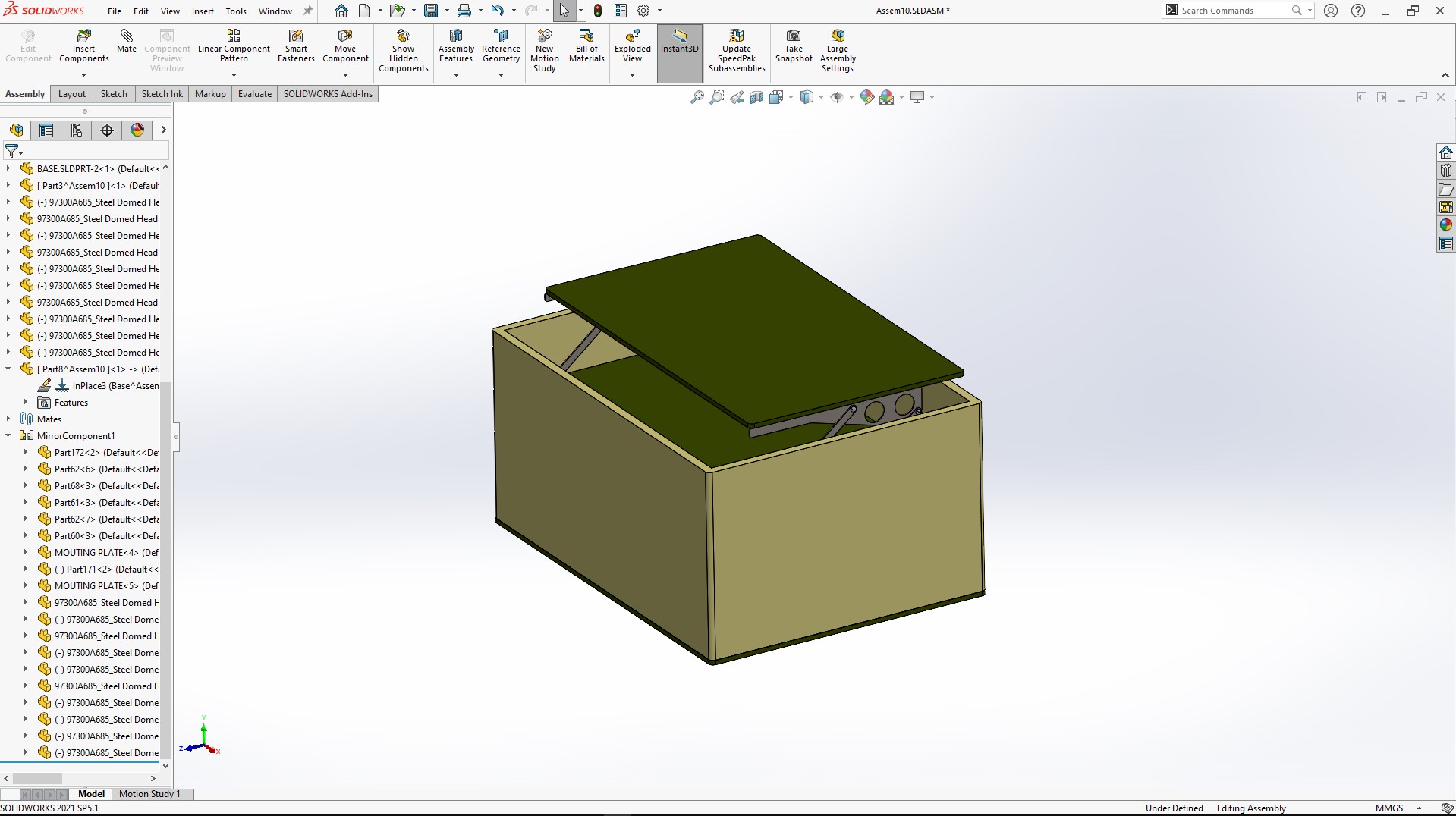
Task: Click the Evaluate CommandManager tab
Action: (x=254, y=93)
